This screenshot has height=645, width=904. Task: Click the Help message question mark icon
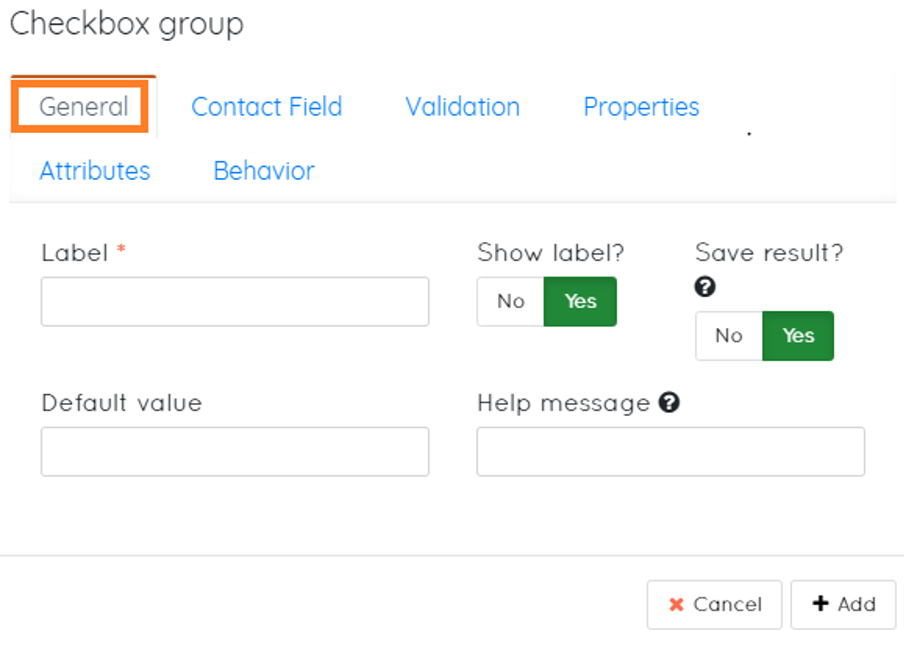(670, 403)
